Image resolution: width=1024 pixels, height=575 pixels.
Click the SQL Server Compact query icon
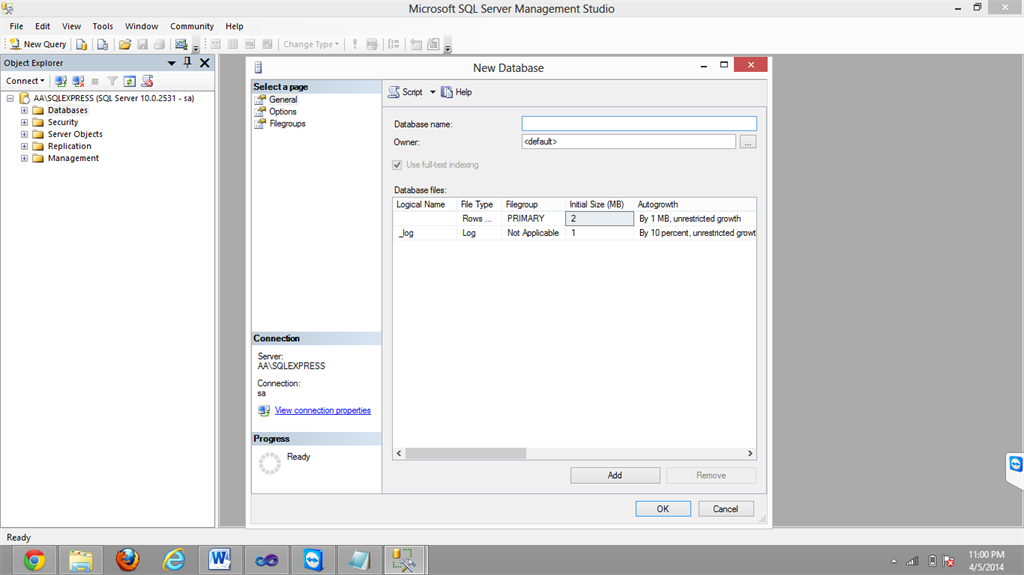103,44
